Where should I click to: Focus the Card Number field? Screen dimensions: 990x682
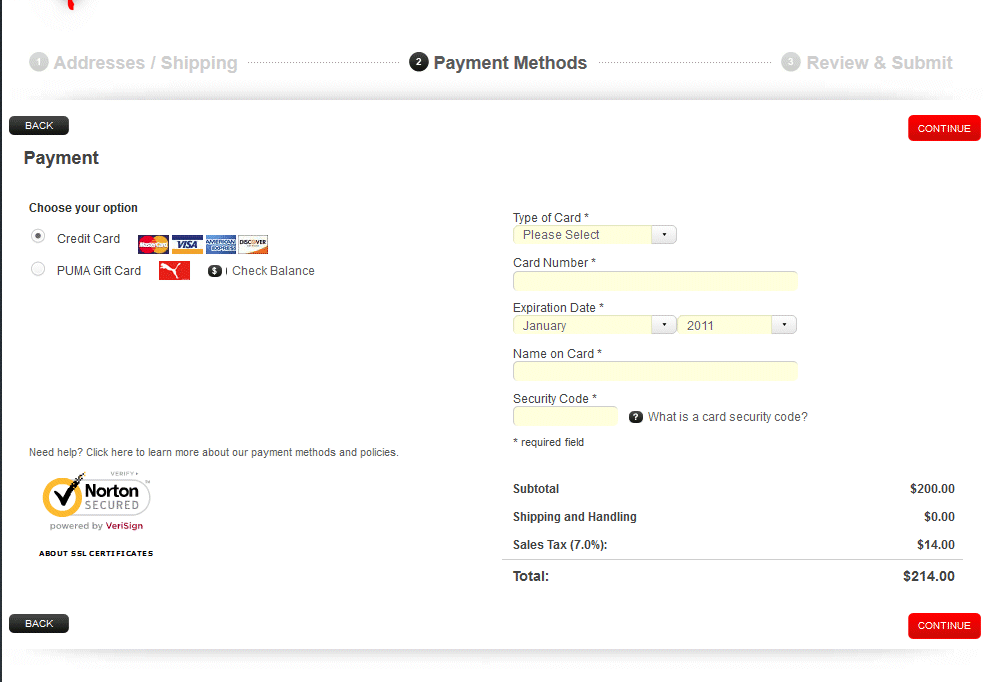tap(654, 281)
